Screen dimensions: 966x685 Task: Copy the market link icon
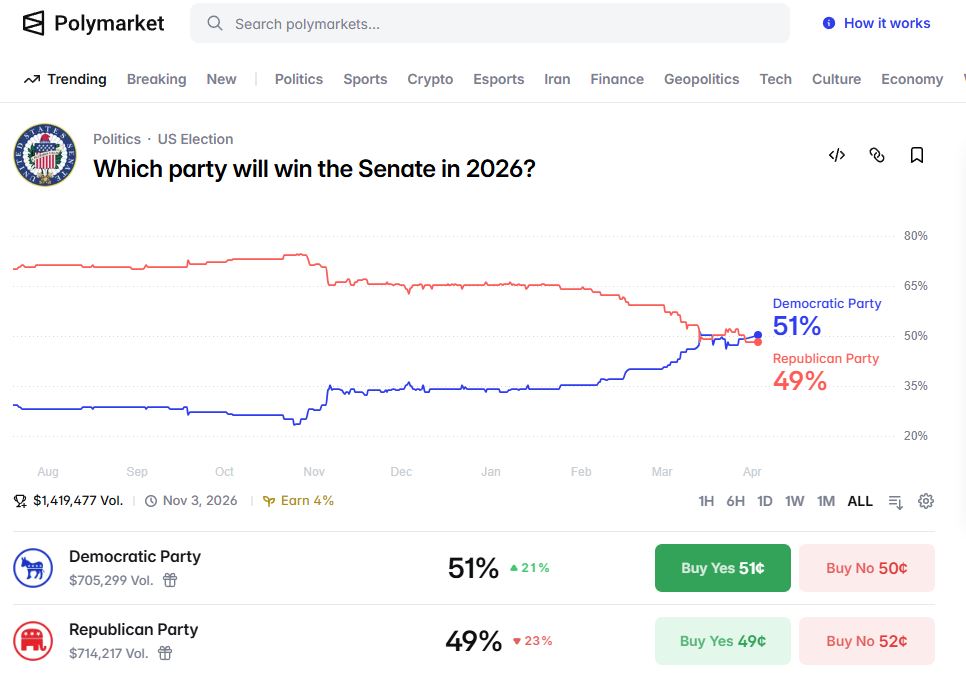point(877,155)
